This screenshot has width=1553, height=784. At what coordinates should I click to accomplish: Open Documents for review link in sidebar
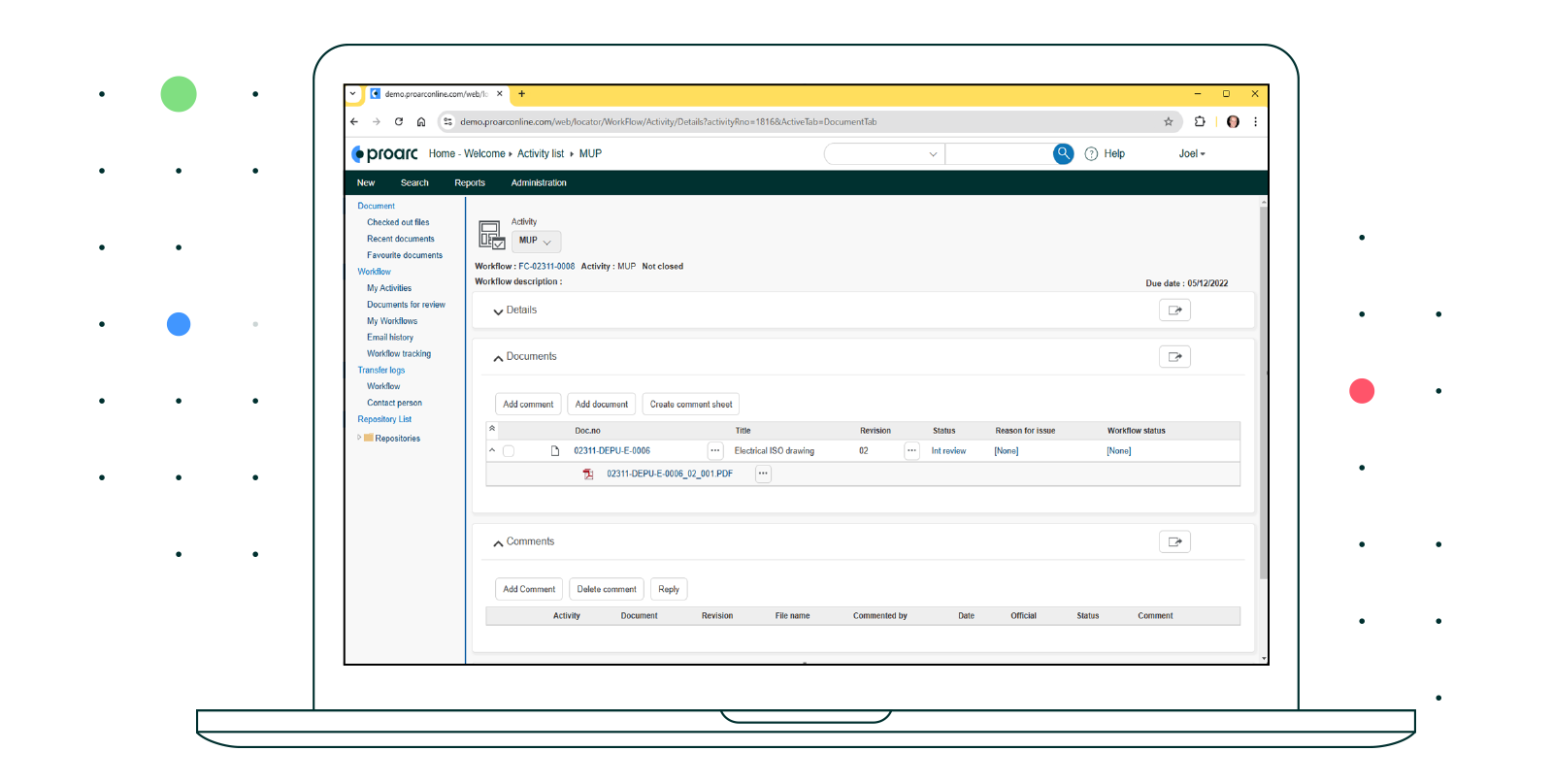pyautogui.click(x=406, y=305)
